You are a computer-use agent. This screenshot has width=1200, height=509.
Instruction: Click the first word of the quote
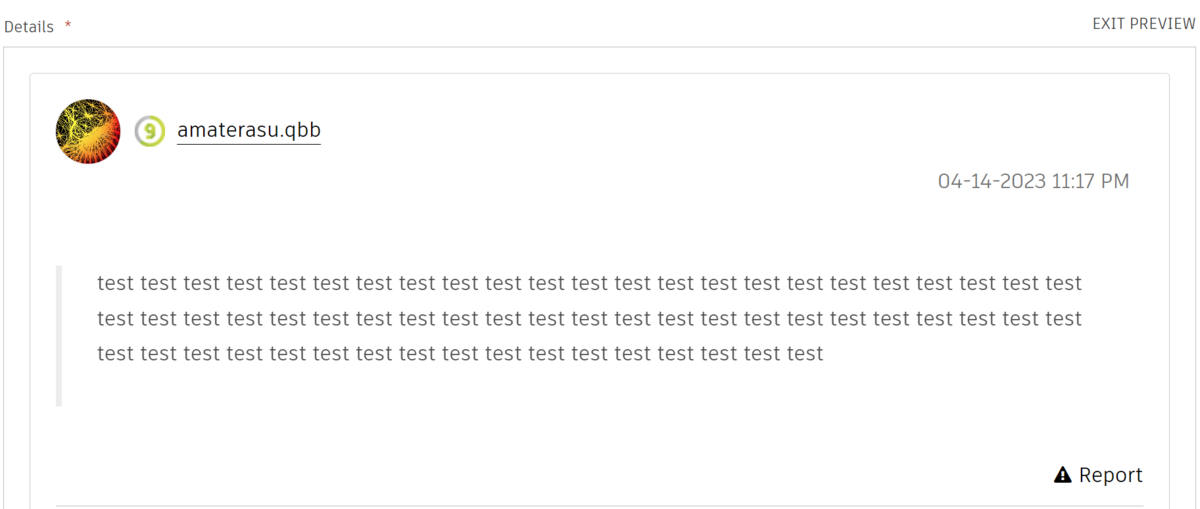(115, 284)
